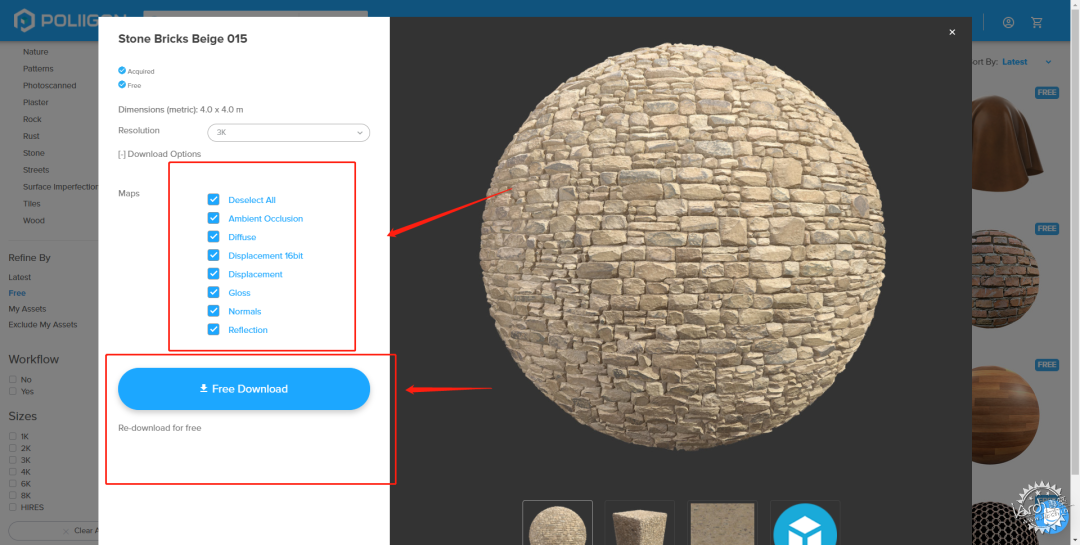Open the brown leather cloth asset thumbnail
1080x545 pixels.
[x=1008, y=143]
